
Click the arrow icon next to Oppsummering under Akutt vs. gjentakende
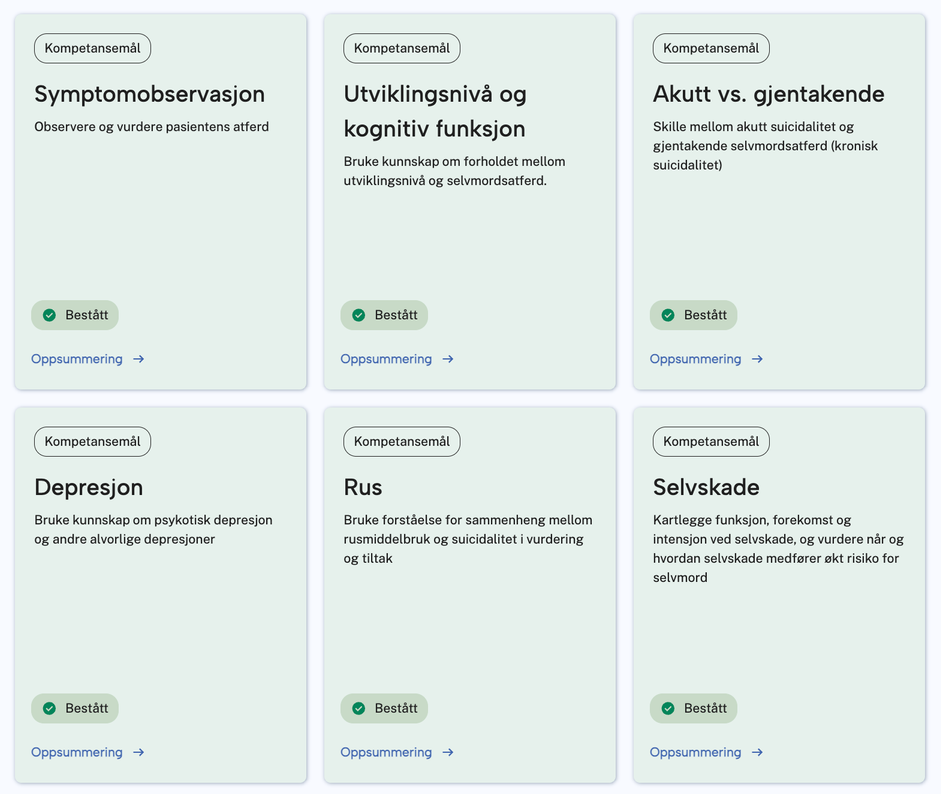(758, 359)
